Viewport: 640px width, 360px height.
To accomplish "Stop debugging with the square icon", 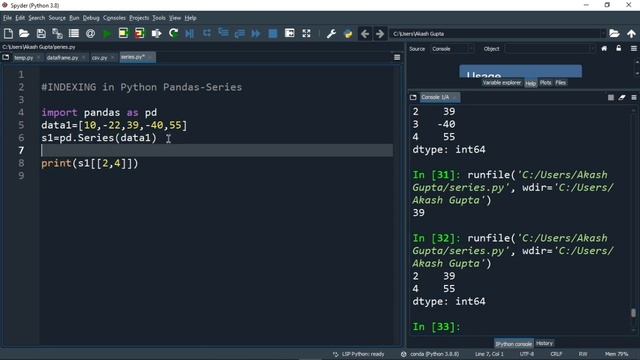I will tap(273, 33).
